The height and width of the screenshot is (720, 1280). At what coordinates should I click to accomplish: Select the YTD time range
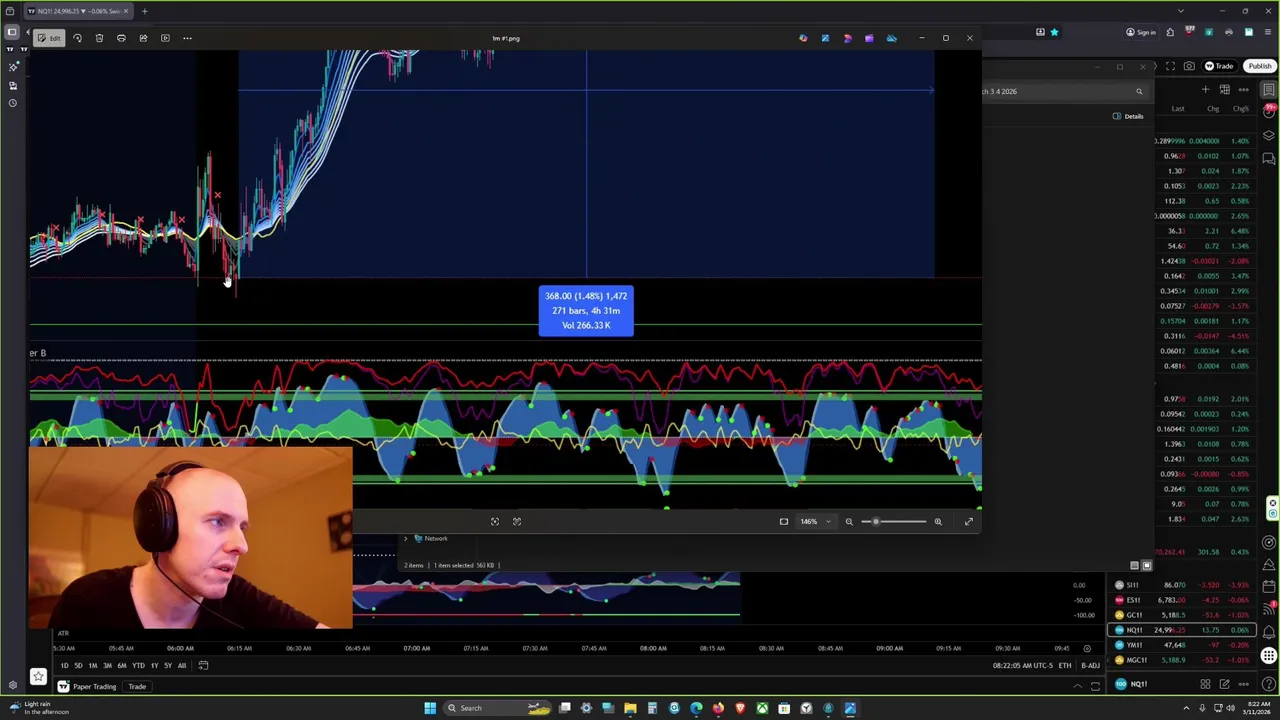pyautogui.click(x=138, y=666)
